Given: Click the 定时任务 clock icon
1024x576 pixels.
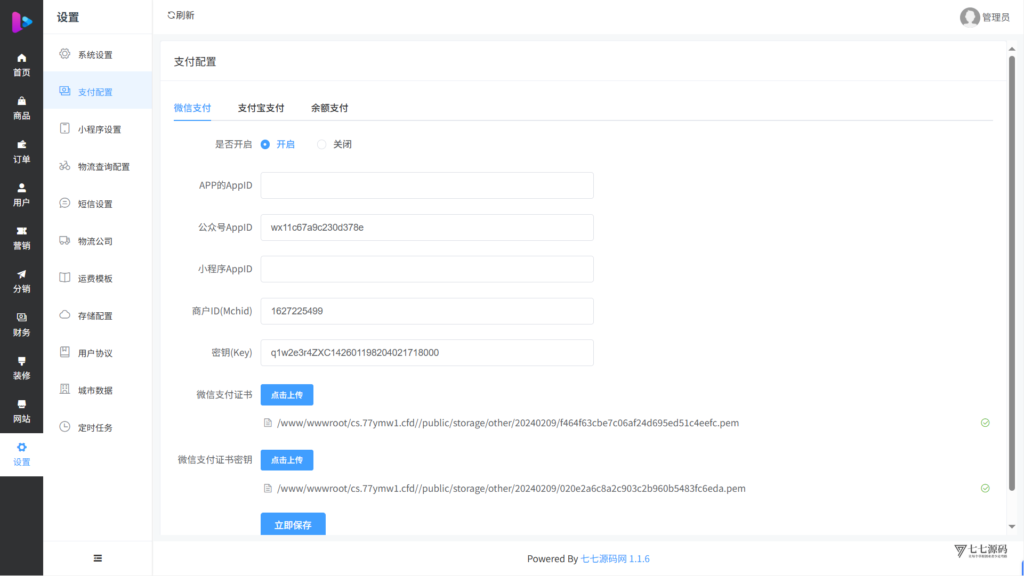Looking at the screenshot, I should 65,426.
